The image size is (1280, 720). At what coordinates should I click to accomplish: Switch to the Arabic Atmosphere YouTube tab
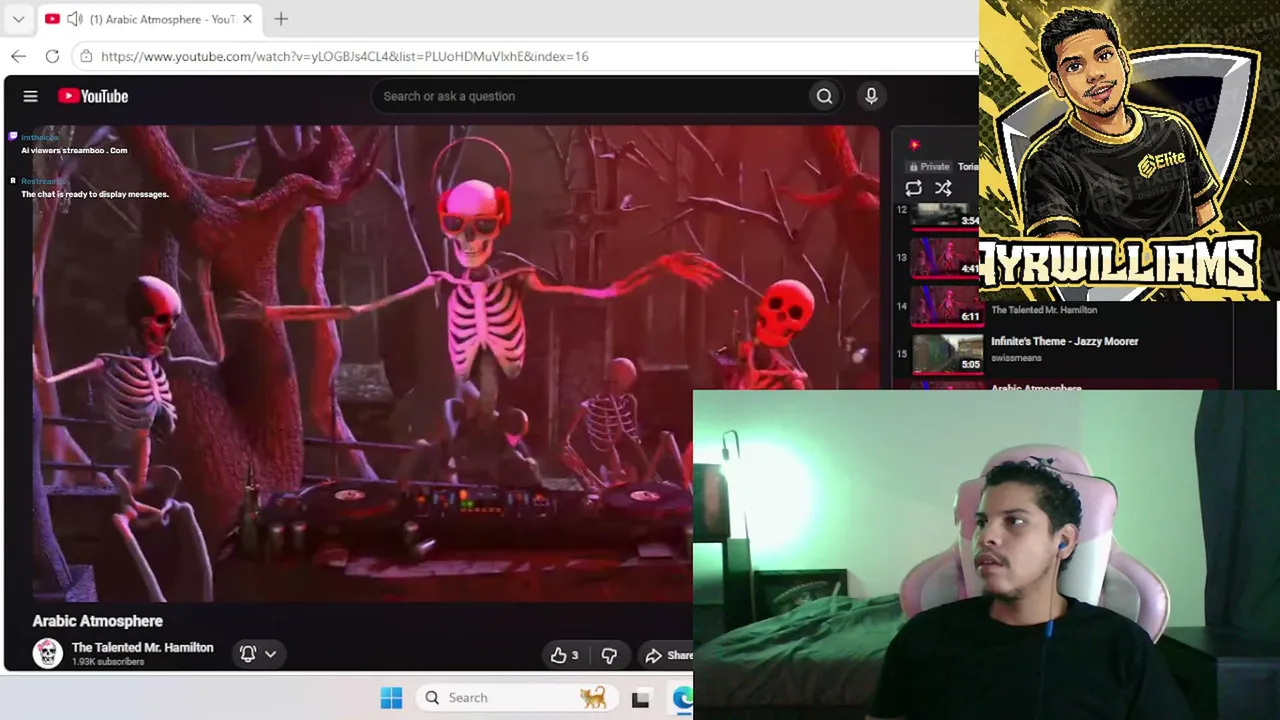149,19
